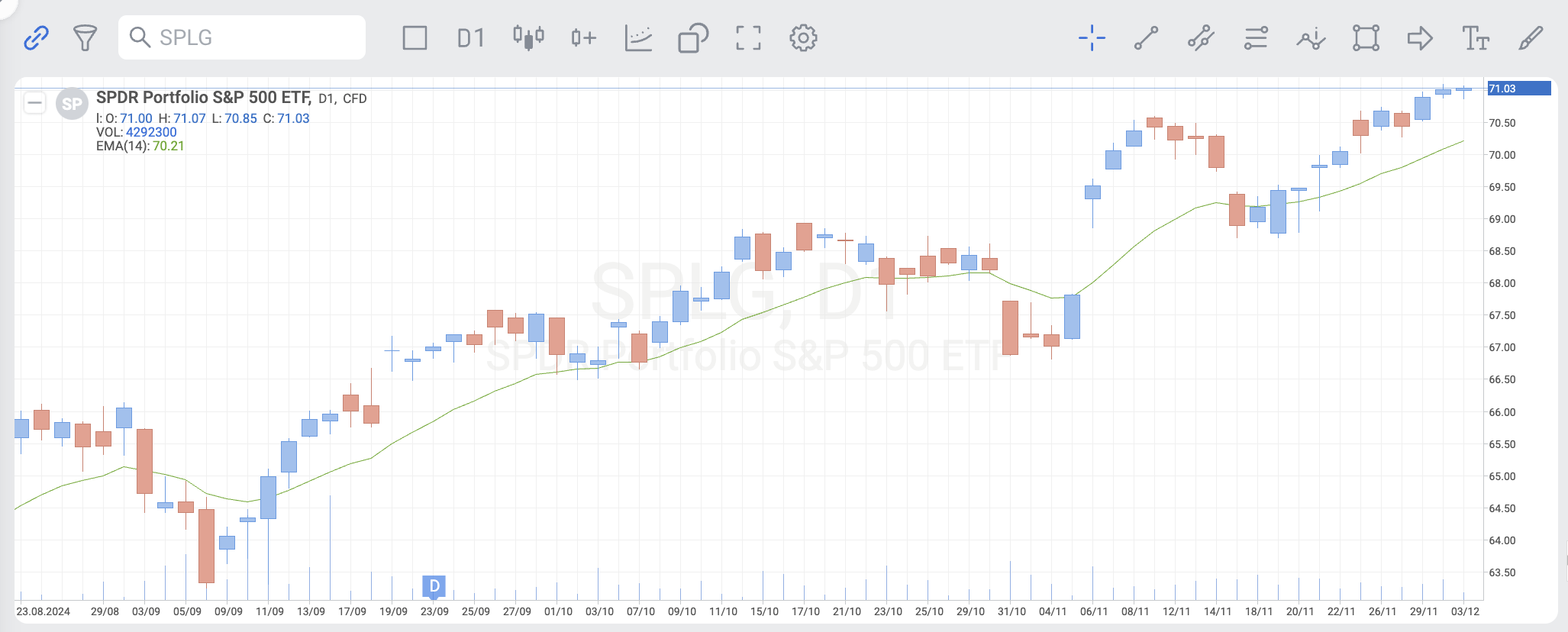Click the high price value 71.07

click(189, 118)
